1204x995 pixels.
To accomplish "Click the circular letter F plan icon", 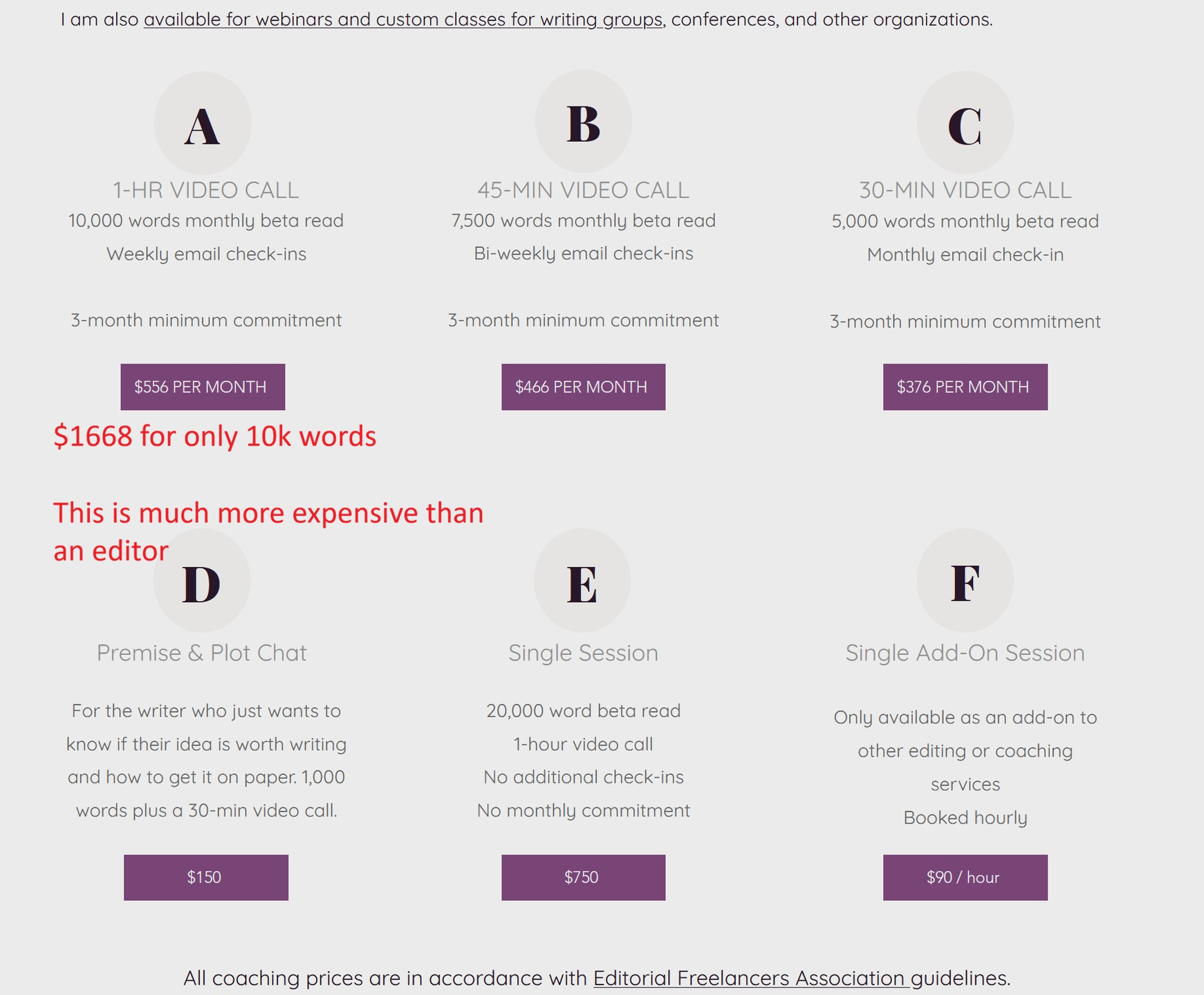I will point(965,582).
